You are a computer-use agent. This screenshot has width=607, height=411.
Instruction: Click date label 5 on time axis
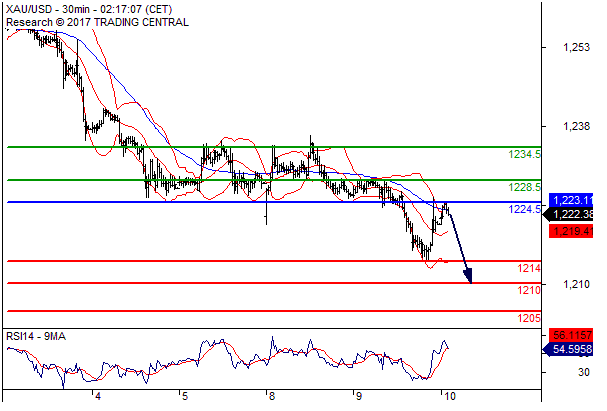[x=184, y=396]
